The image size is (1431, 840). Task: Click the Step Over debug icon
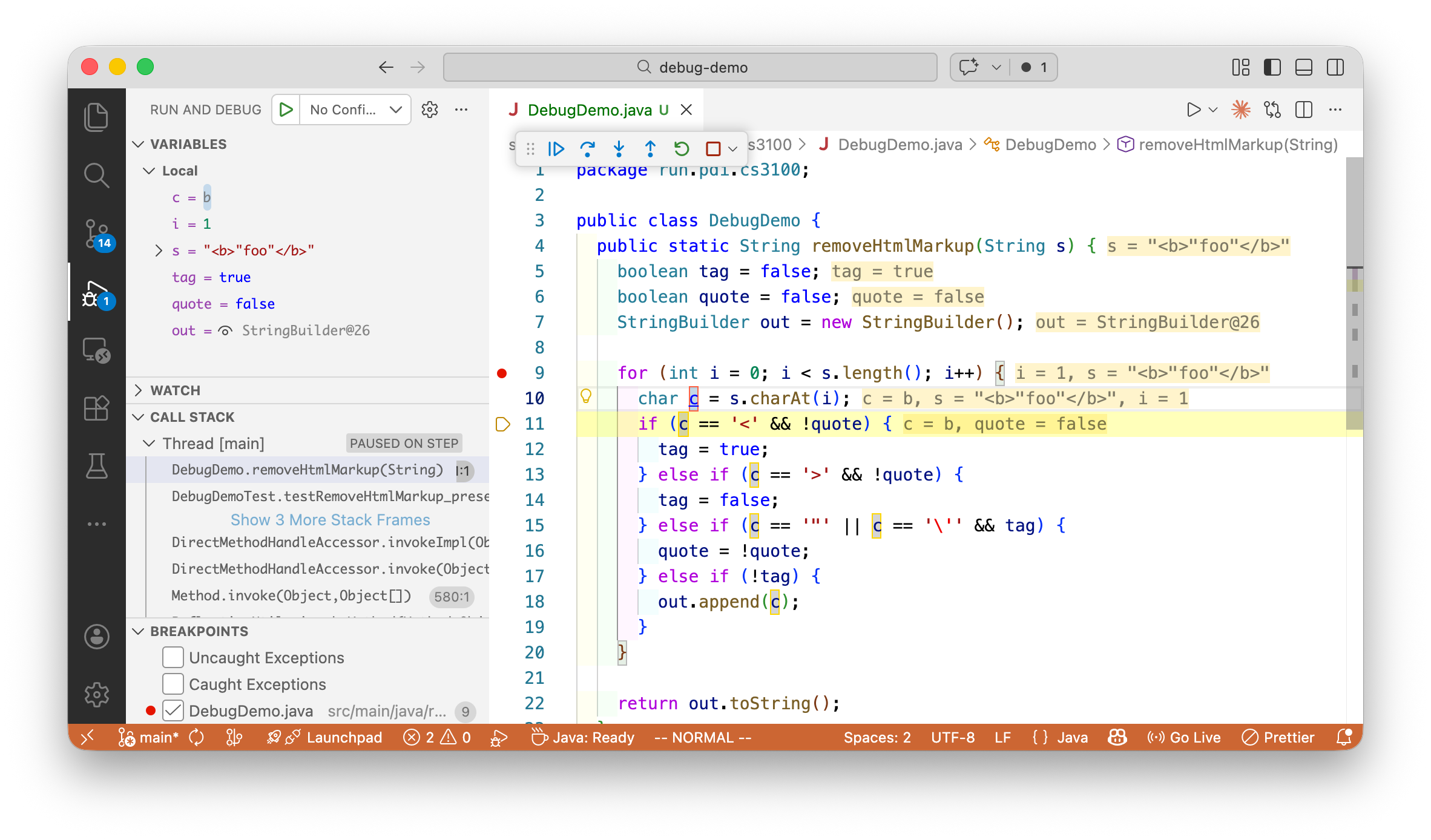pyautogui.click(x=587, y=148)
